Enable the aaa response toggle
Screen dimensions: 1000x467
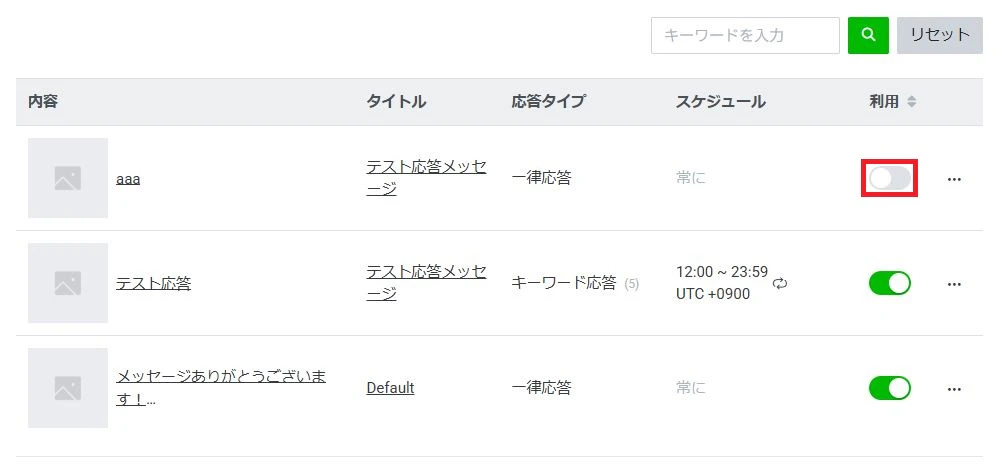click(890, 178)
